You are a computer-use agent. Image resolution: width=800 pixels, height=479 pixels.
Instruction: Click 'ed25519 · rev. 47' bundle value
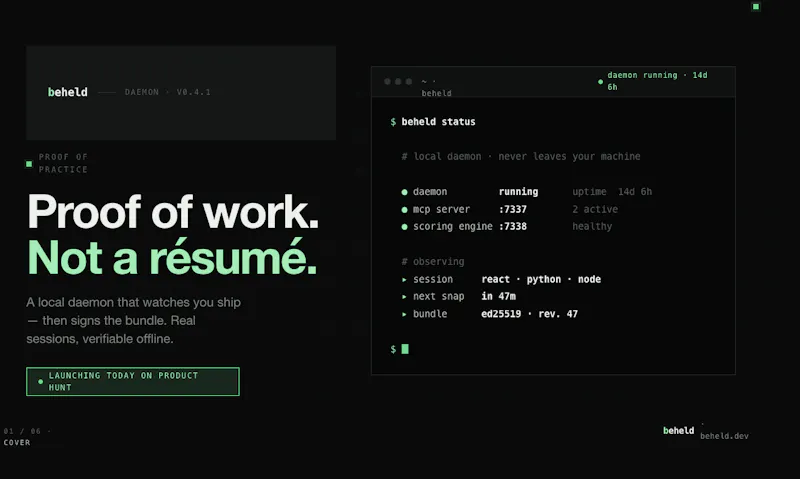(x=530, y=314)
